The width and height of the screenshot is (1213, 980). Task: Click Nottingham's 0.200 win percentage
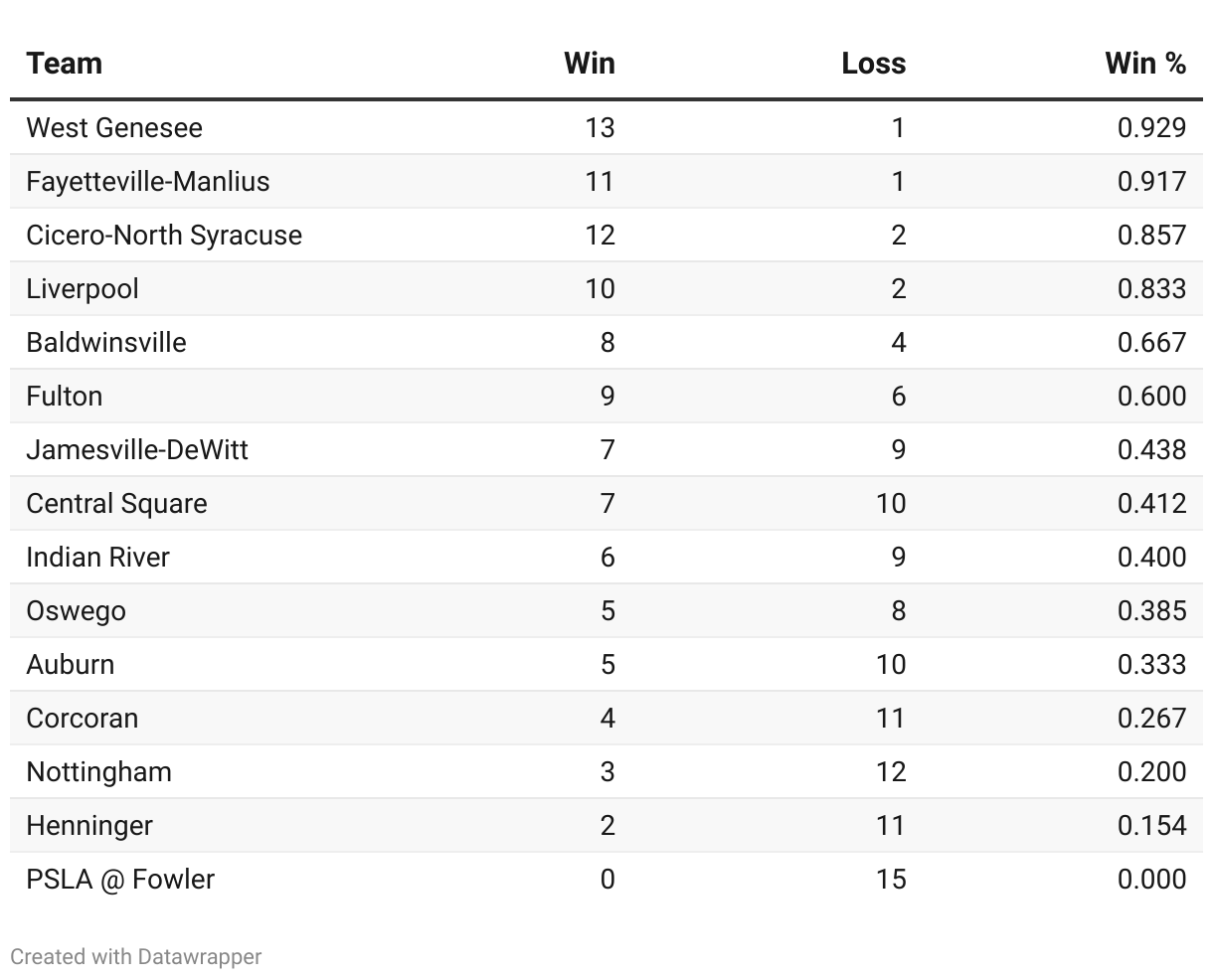pos(1151,772)
